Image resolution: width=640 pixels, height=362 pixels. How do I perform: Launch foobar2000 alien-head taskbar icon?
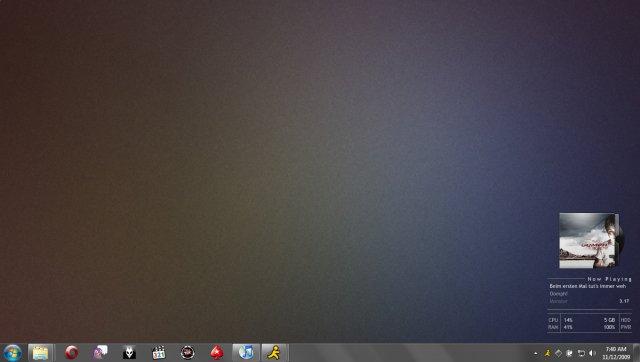click(x=129, y=353)
